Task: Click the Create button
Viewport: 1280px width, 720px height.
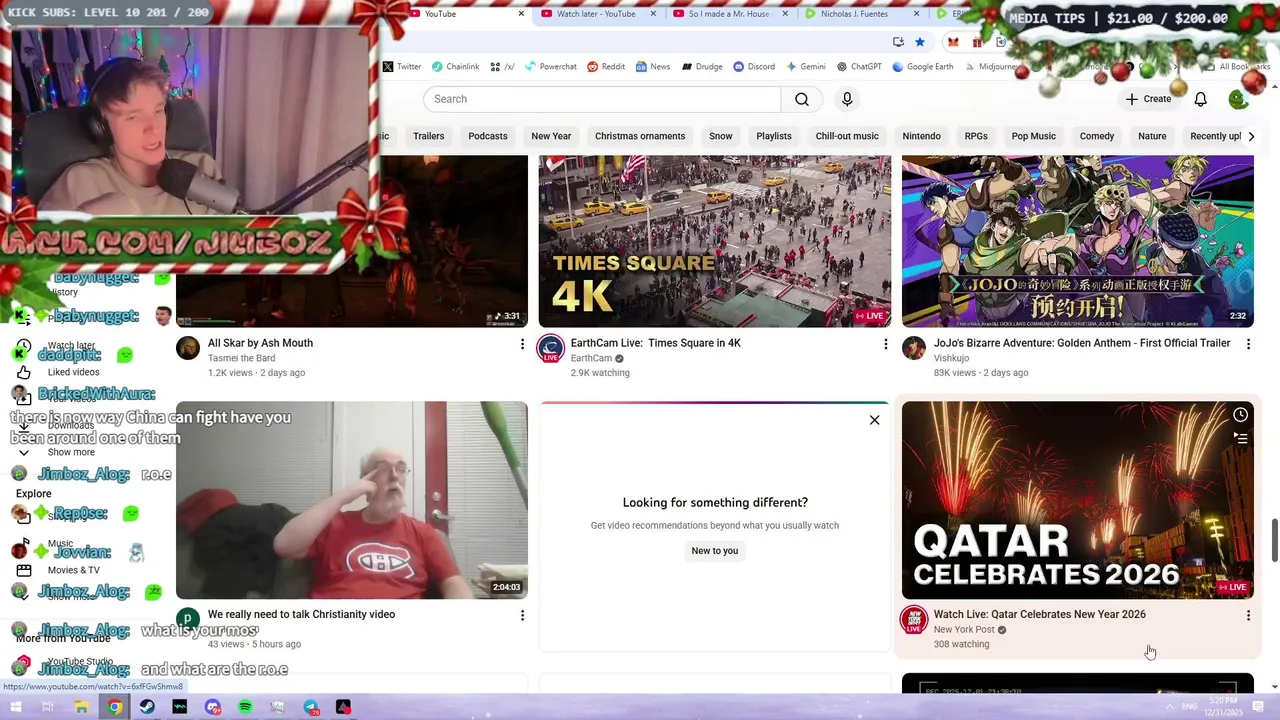Action: tap(1148, 99)
